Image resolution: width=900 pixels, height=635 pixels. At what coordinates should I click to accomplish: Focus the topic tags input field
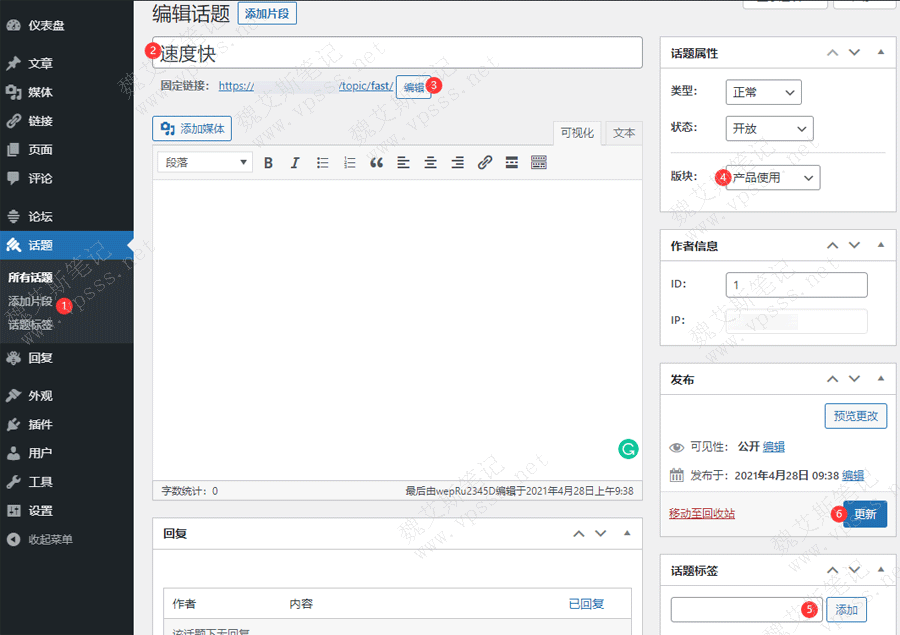point(746,610)
